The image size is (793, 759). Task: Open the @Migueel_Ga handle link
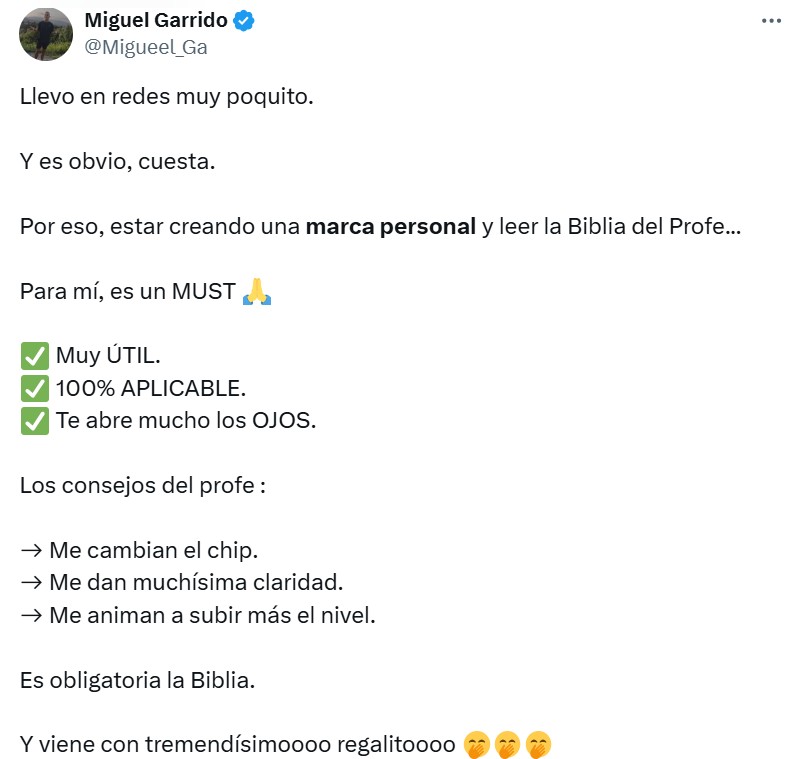click(146, 47)
